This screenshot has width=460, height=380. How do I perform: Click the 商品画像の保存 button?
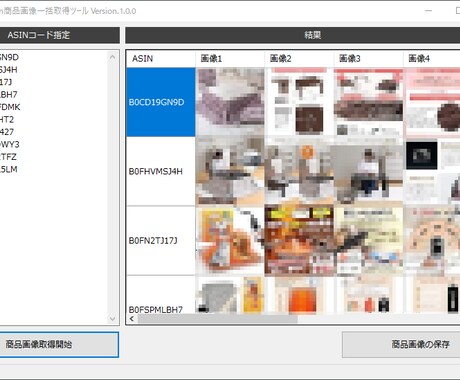[401, 344]
